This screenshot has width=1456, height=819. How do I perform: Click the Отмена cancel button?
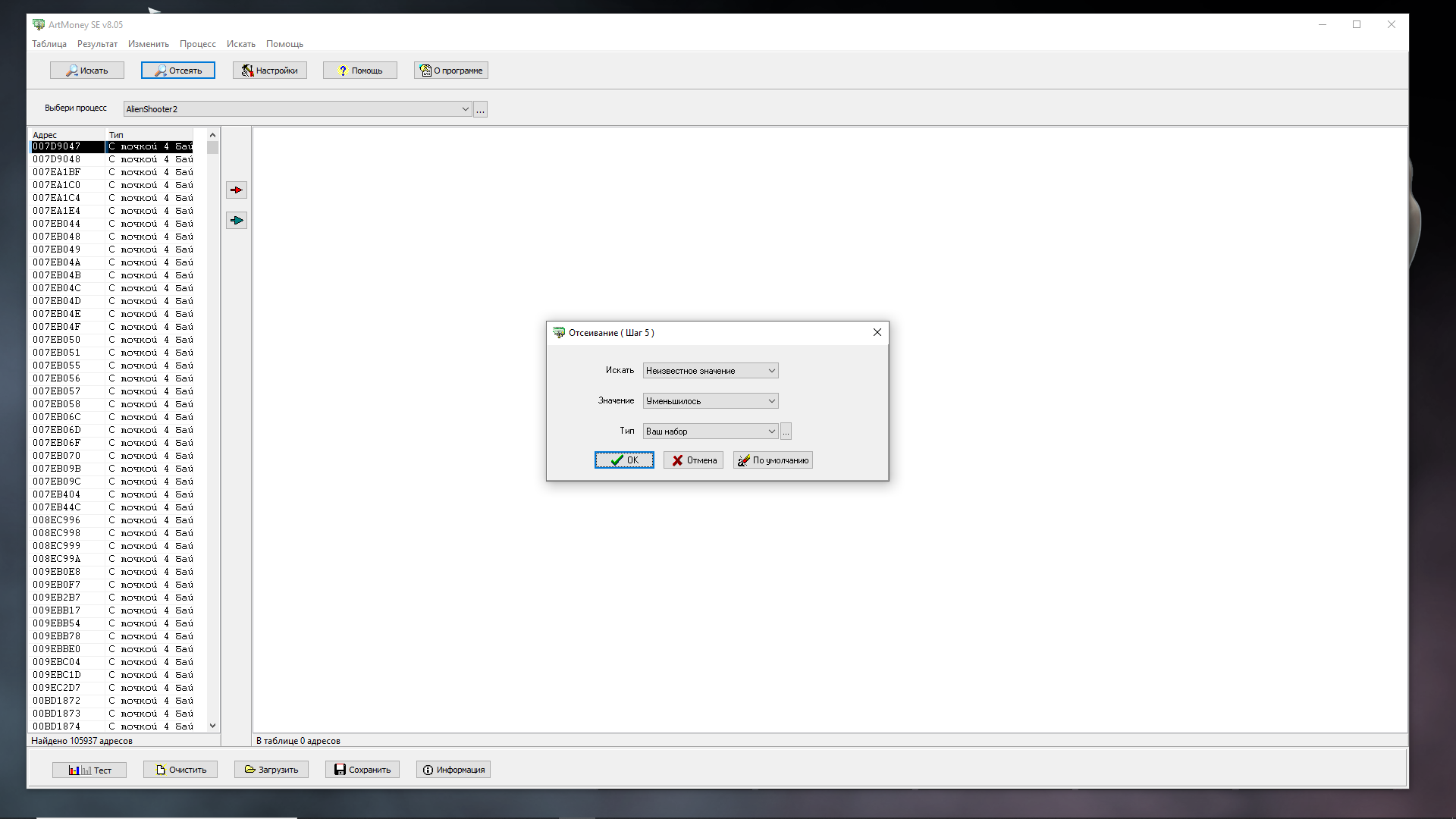tap(693, 460)
